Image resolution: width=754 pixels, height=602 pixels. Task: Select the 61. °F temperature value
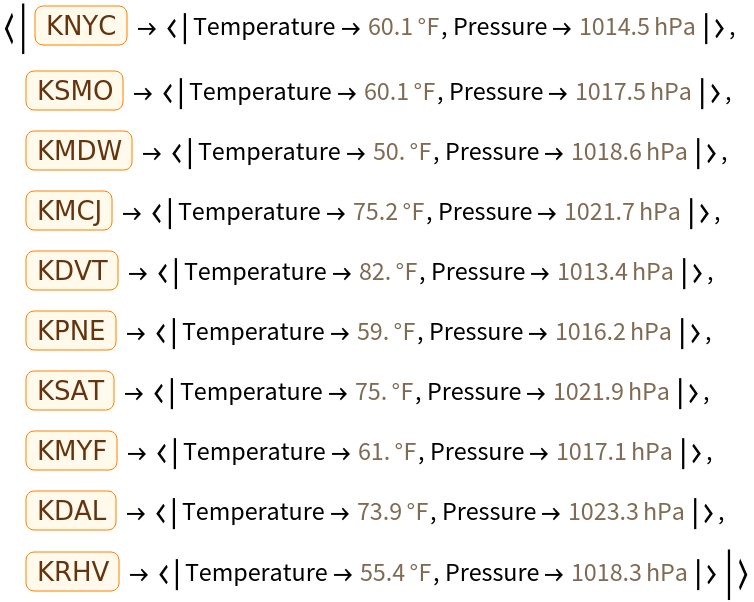391,453
